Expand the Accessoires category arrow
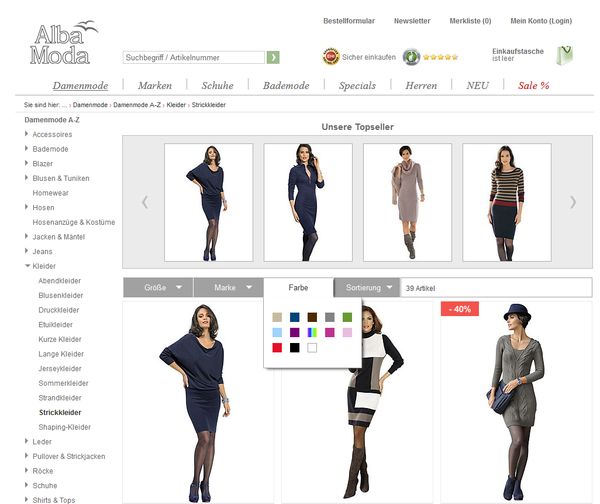 27,134
